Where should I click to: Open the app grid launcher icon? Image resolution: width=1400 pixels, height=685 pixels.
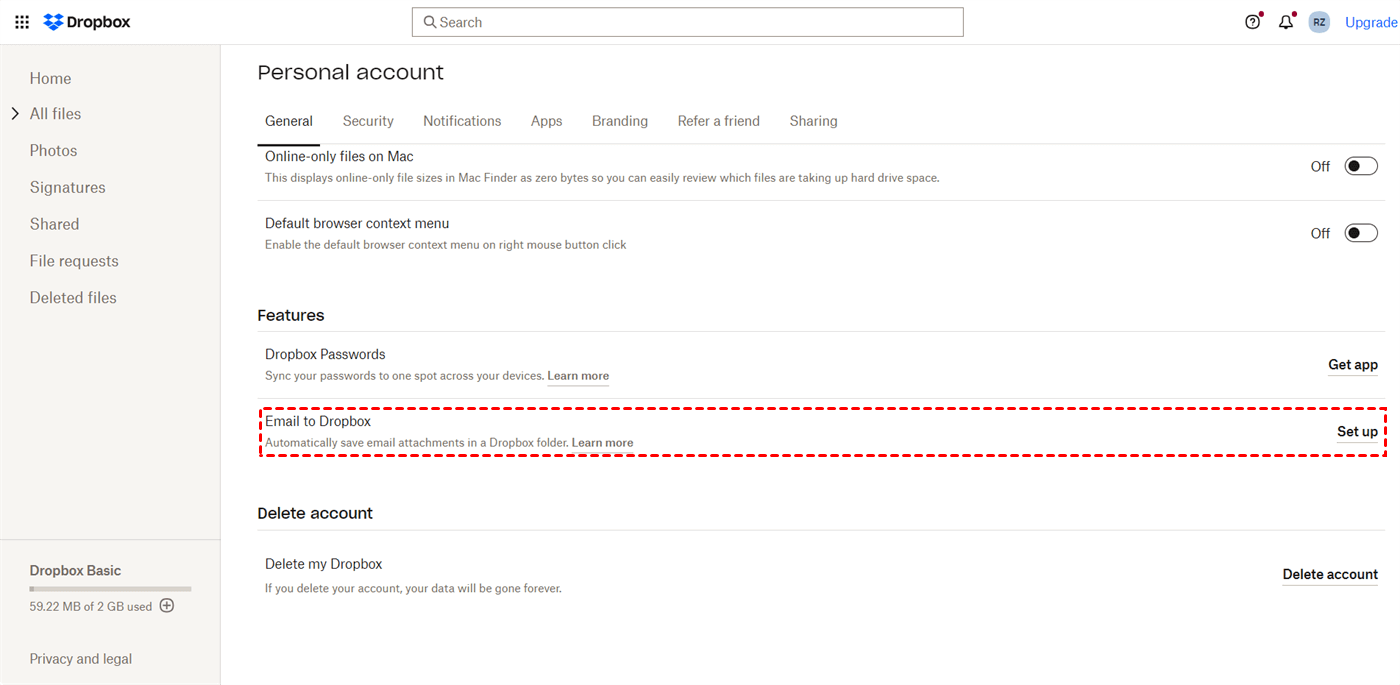[x=22, y=22]
